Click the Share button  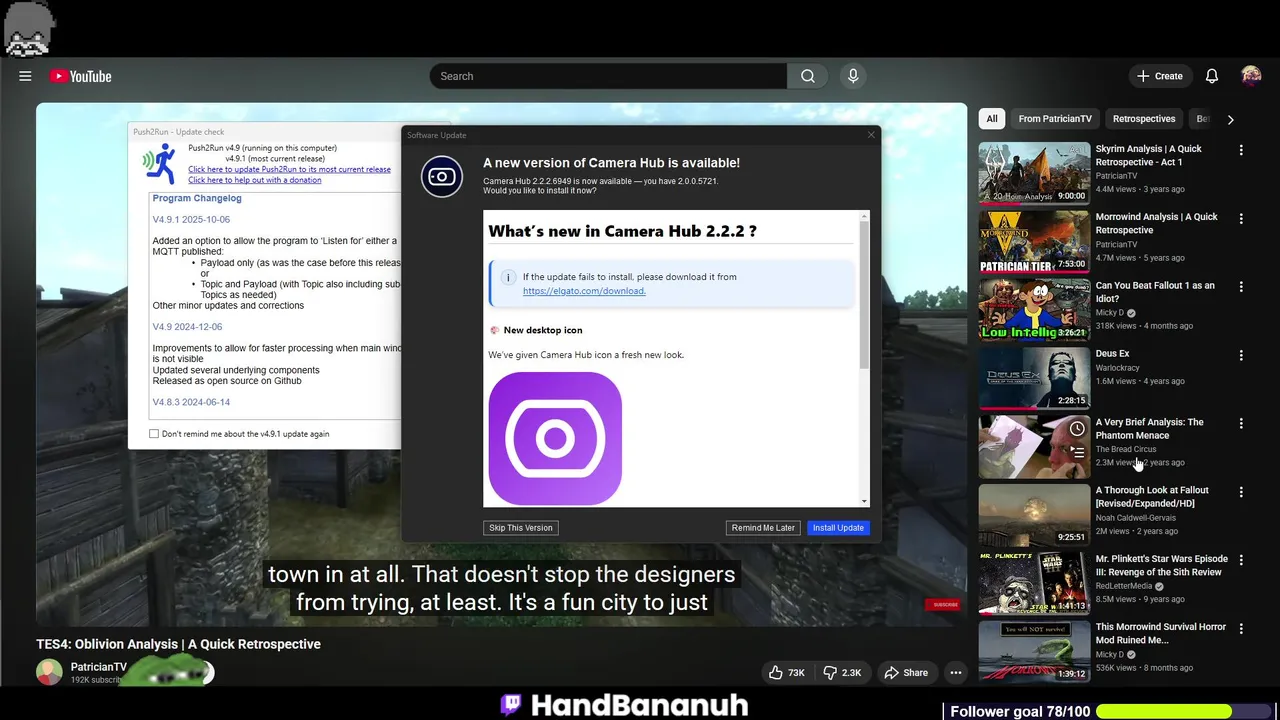pyautogui.click(x=906, y=673)
